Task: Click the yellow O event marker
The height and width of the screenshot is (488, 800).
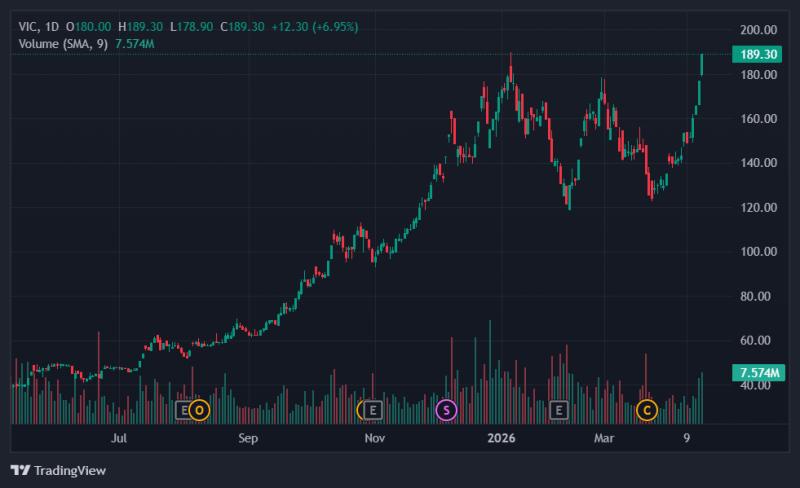Action: pyautogui.click(x=199, y=410)
